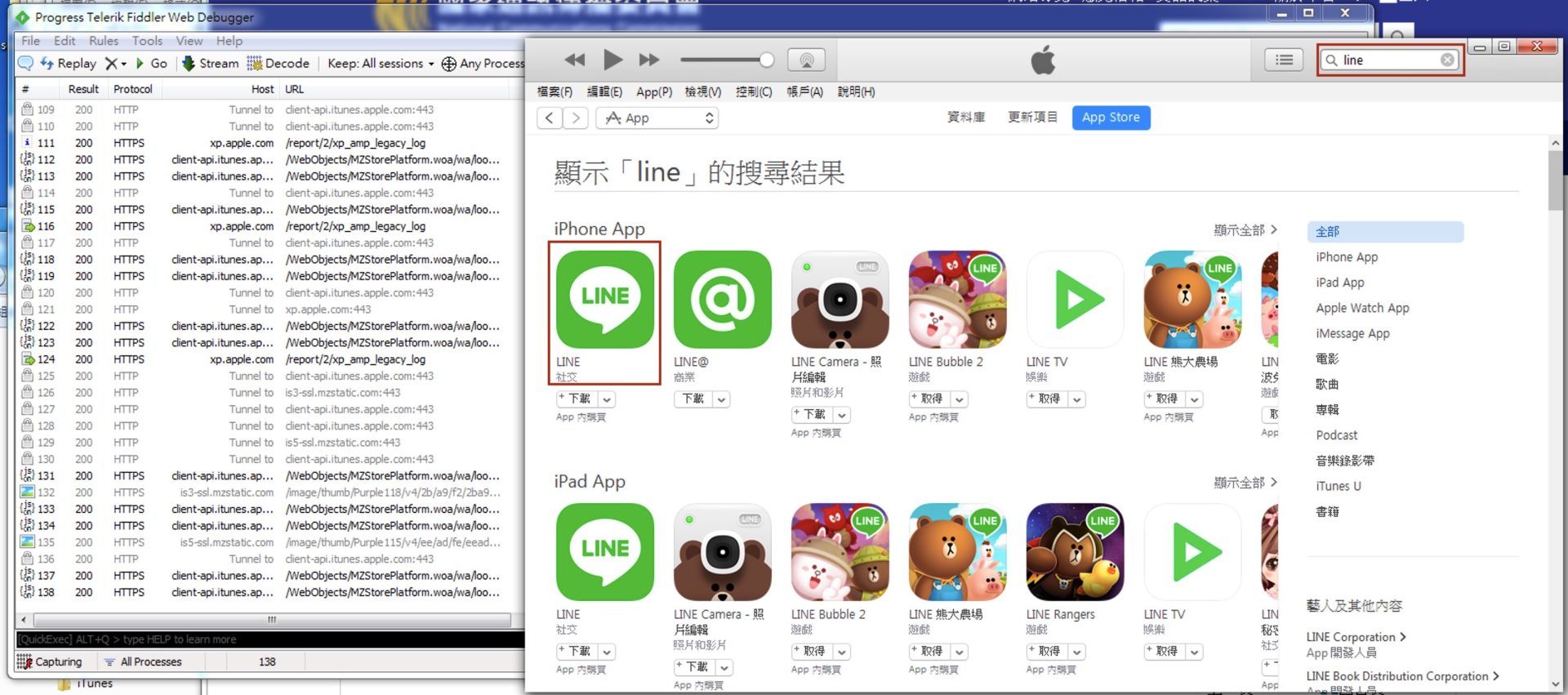Click the iTunes search field
Image resolution: width=1568 pixels, height=695 pixels.
coord(1388,60)
